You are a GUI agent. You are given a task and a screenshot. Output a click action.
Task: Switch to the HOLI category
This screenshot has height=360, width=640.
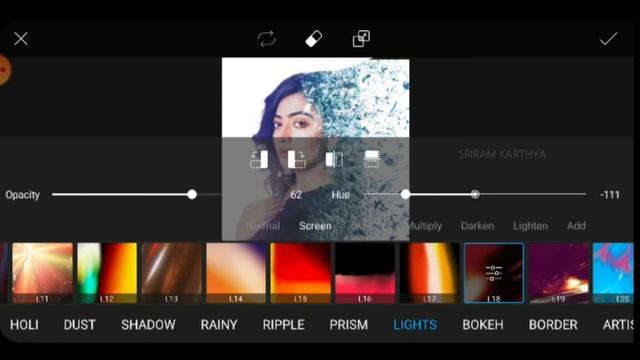[24, 325]
